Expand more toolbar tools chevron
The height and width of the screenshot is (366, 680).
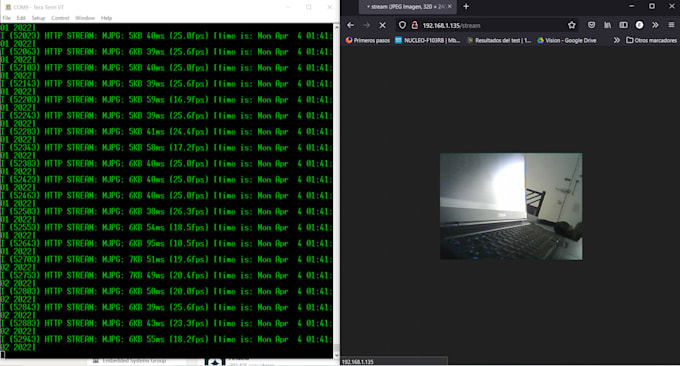[x=655, y=25]
